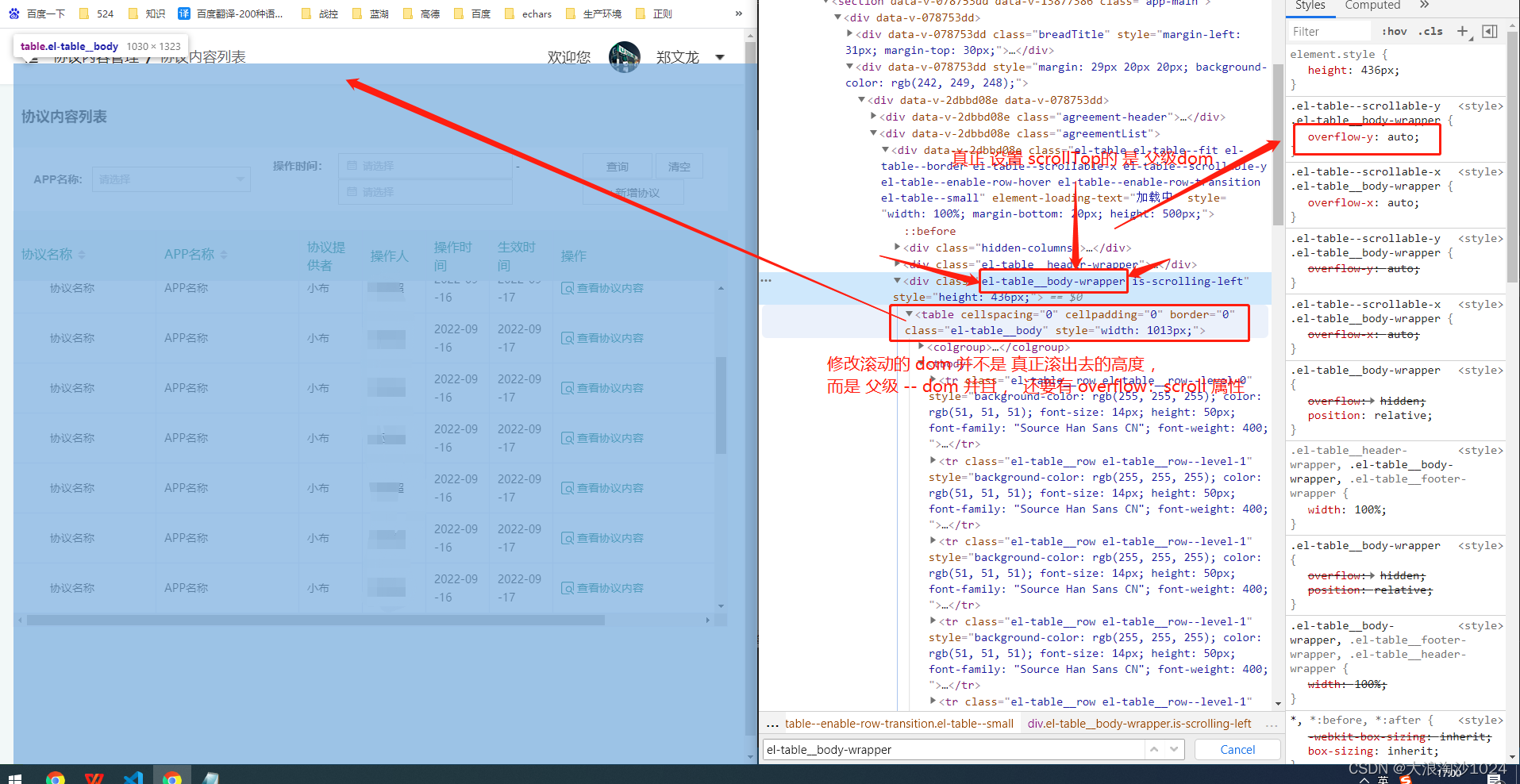This screenshot has width=1520, height=784.
Task: Open the 战控 bookmark folder
Action: point(320,13)
